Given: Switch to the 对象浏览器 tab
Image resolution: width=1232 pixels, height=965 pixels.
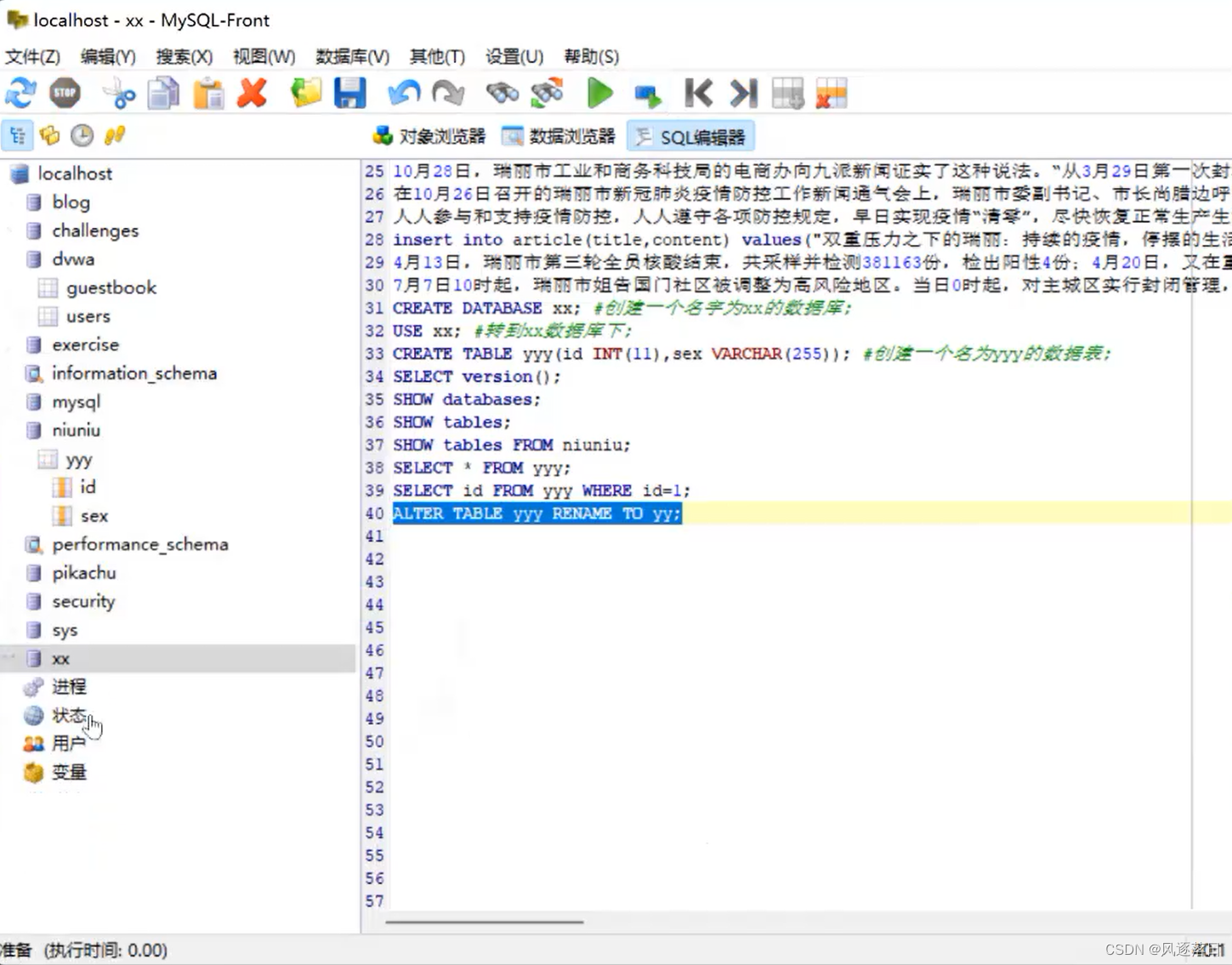Looking at the screenshot, I should 429,136.
